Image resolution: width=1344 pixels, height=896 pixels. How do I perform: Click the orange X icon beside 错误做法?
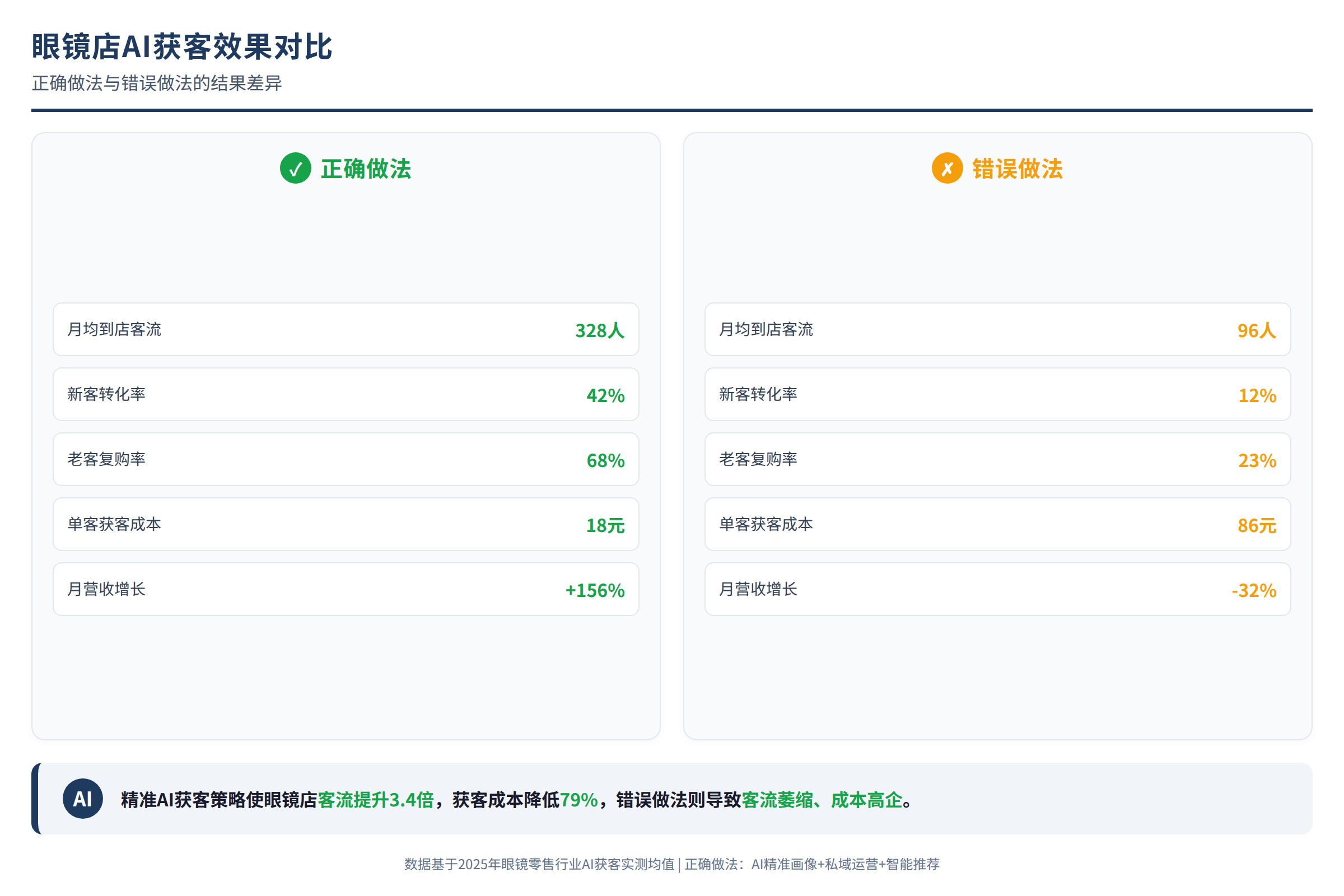click(x=948, y=169)
